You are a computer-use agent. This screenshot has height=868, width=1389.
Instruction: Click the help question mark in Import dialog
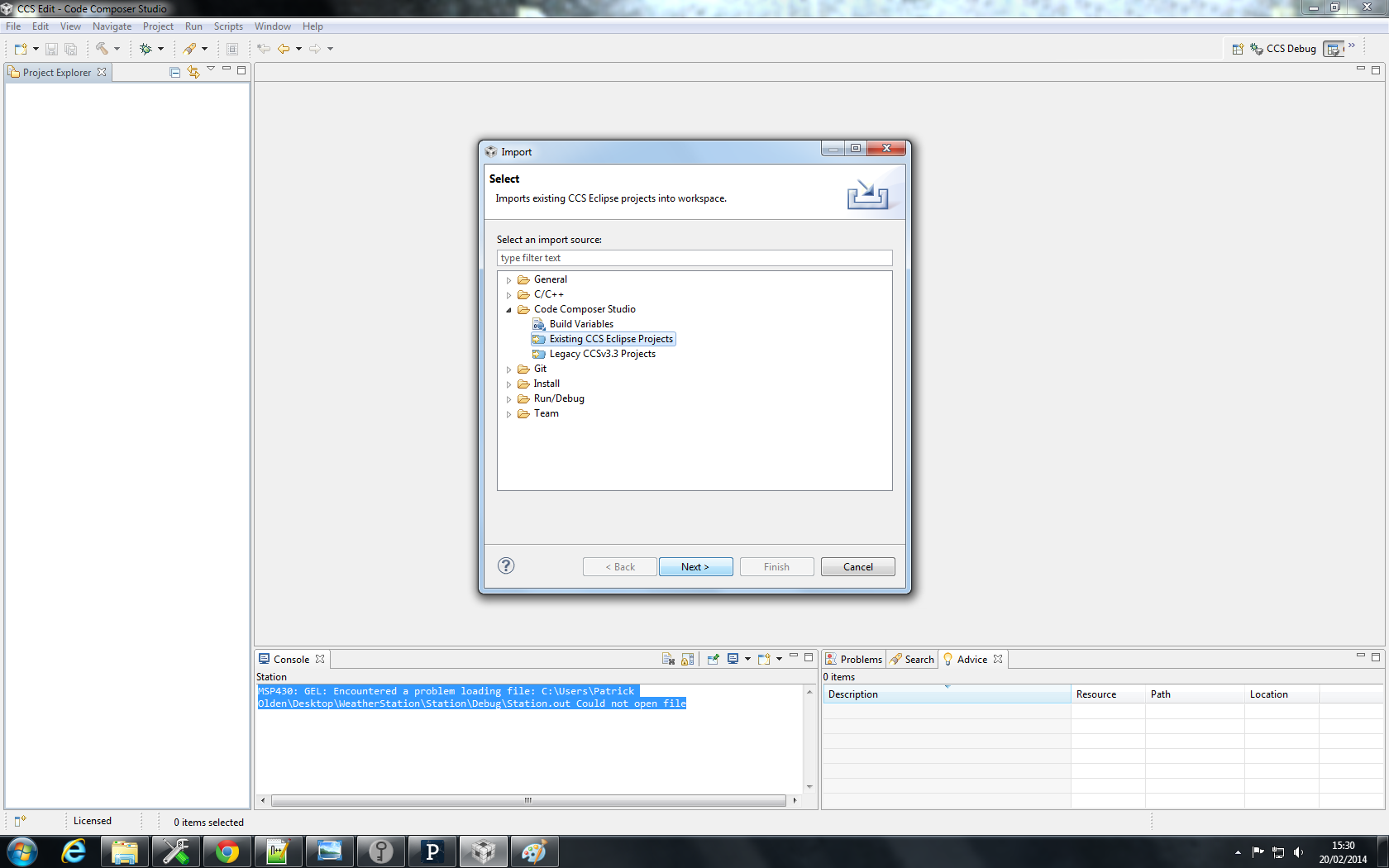[x=506, y=565]
